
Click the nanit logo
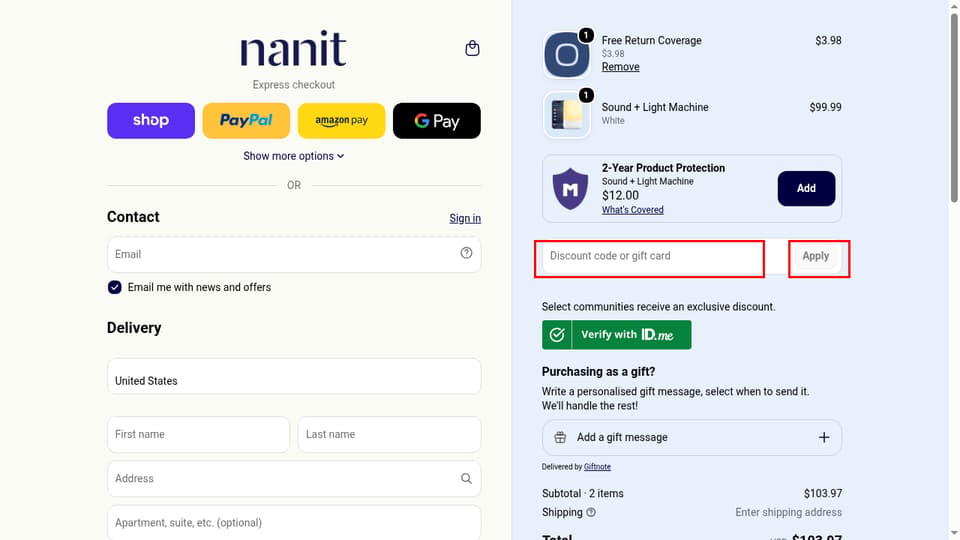(293, 48)
